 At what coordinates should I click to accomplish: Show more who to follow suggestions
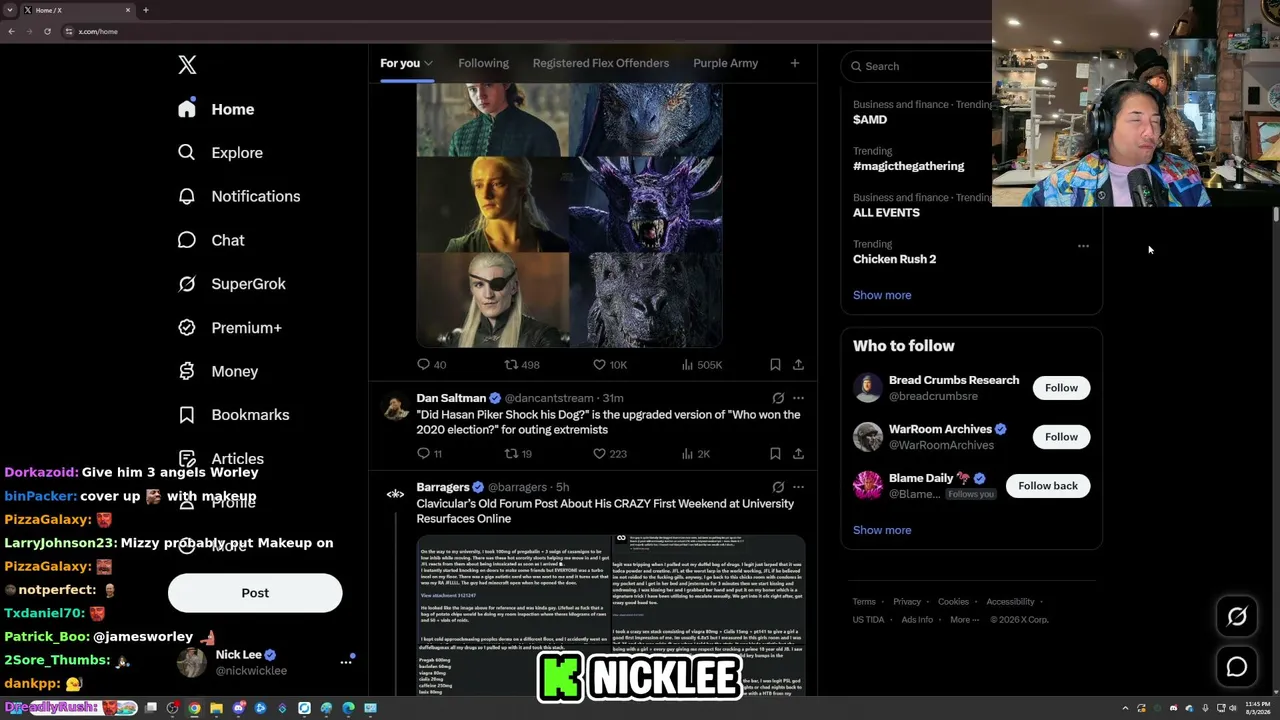tap(882, 530)
